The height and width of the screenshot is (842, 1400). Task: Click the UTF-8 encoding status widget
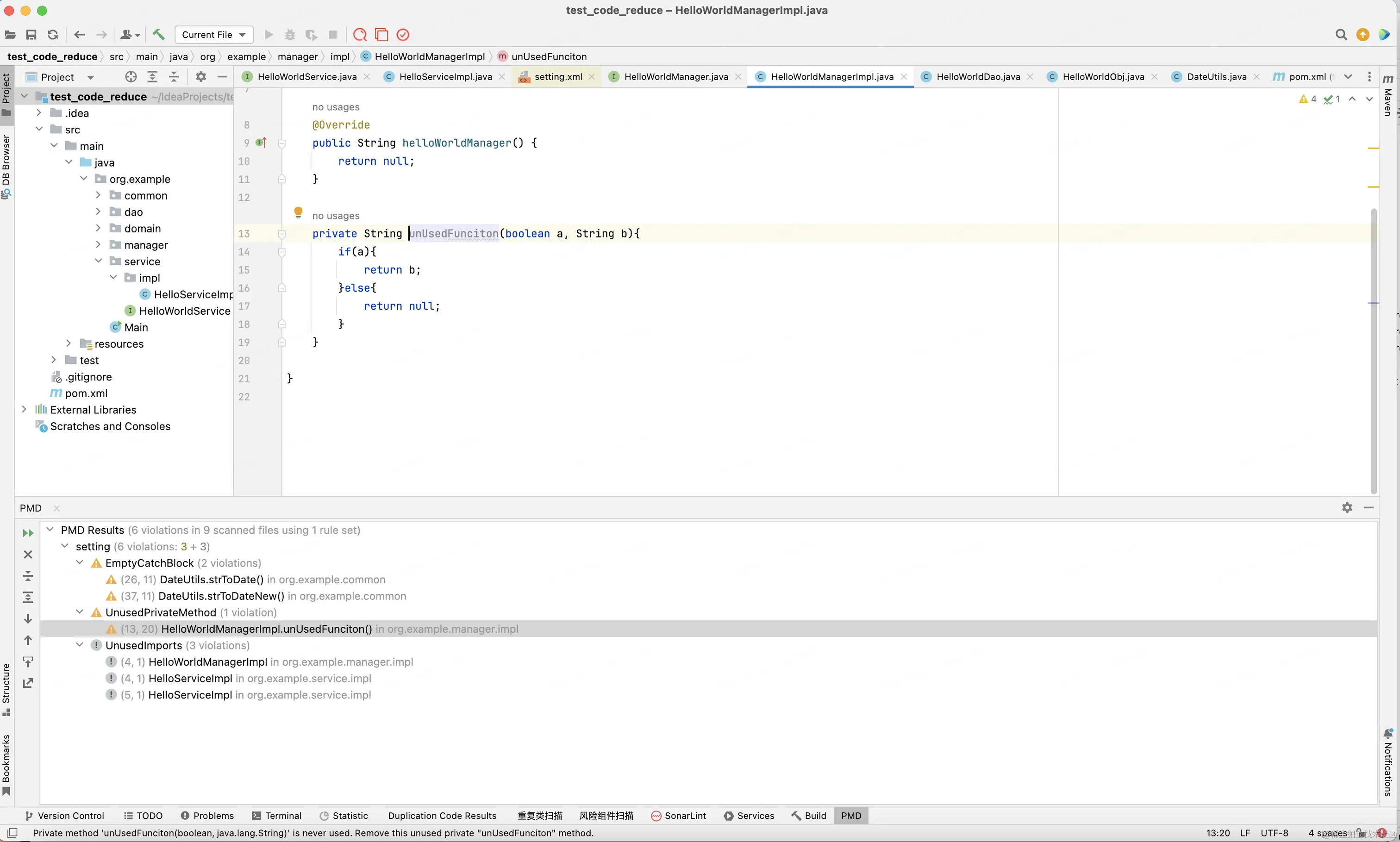(1274, 833)
